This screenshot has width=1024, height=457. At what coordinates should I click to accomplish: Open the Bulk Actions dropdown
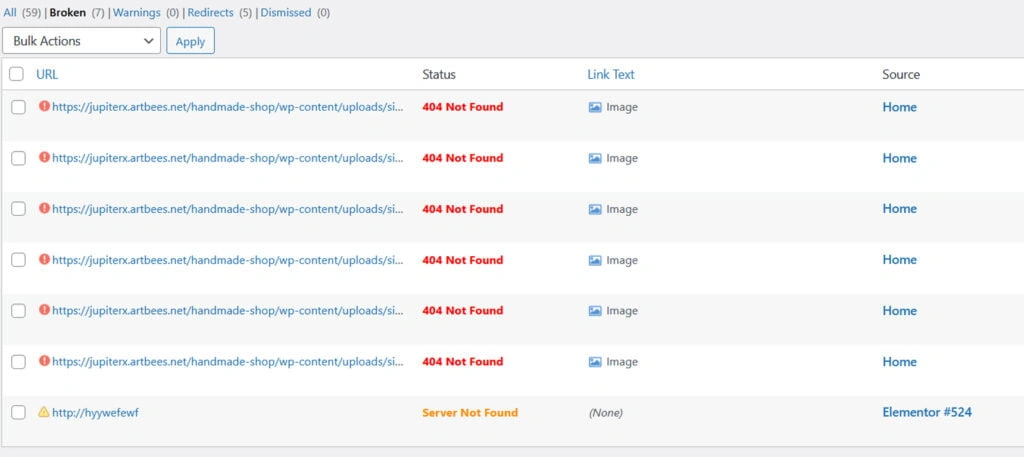(x=81, y=41)
